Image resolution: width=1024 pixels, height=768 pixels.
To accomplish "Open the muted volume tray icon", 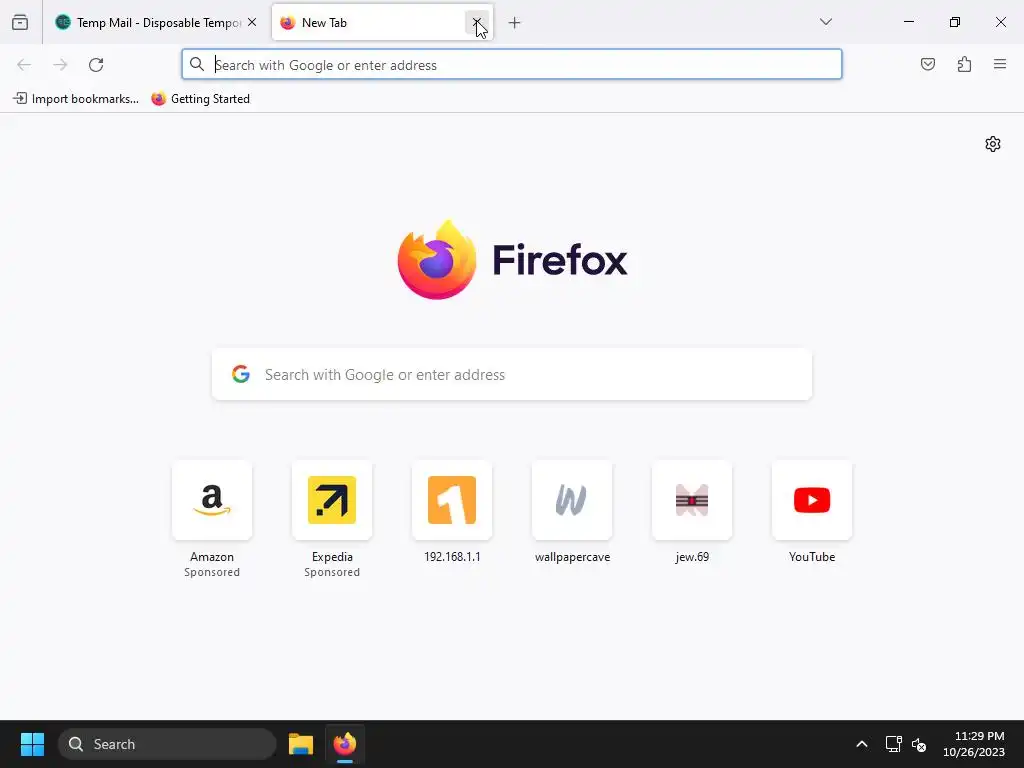I will (919, 744).
